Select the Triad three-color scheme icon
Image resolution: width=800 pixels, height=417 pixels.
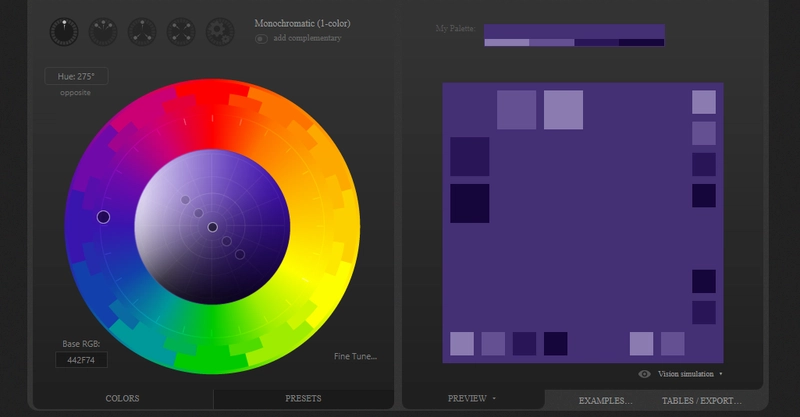(x=141, y=32)
